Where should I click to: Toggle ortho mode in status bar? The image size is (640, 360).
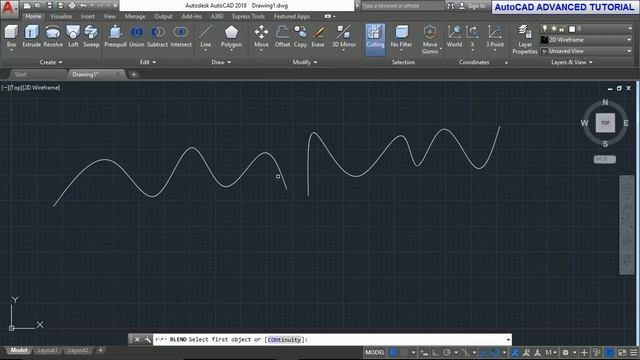[x=436, y=352]
